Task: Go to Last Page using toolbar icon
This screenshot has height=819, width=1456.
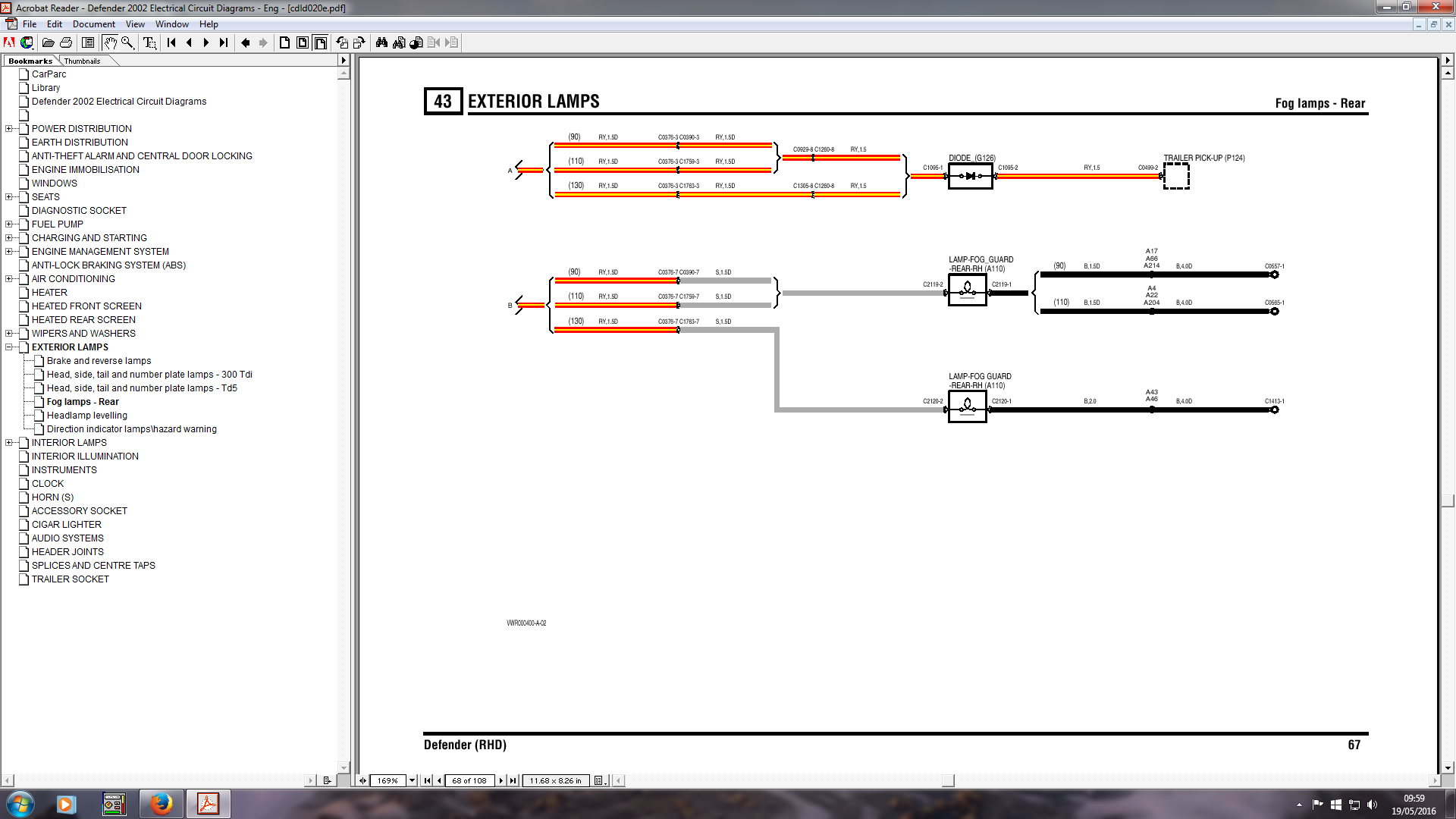Action: click(224, 42)
